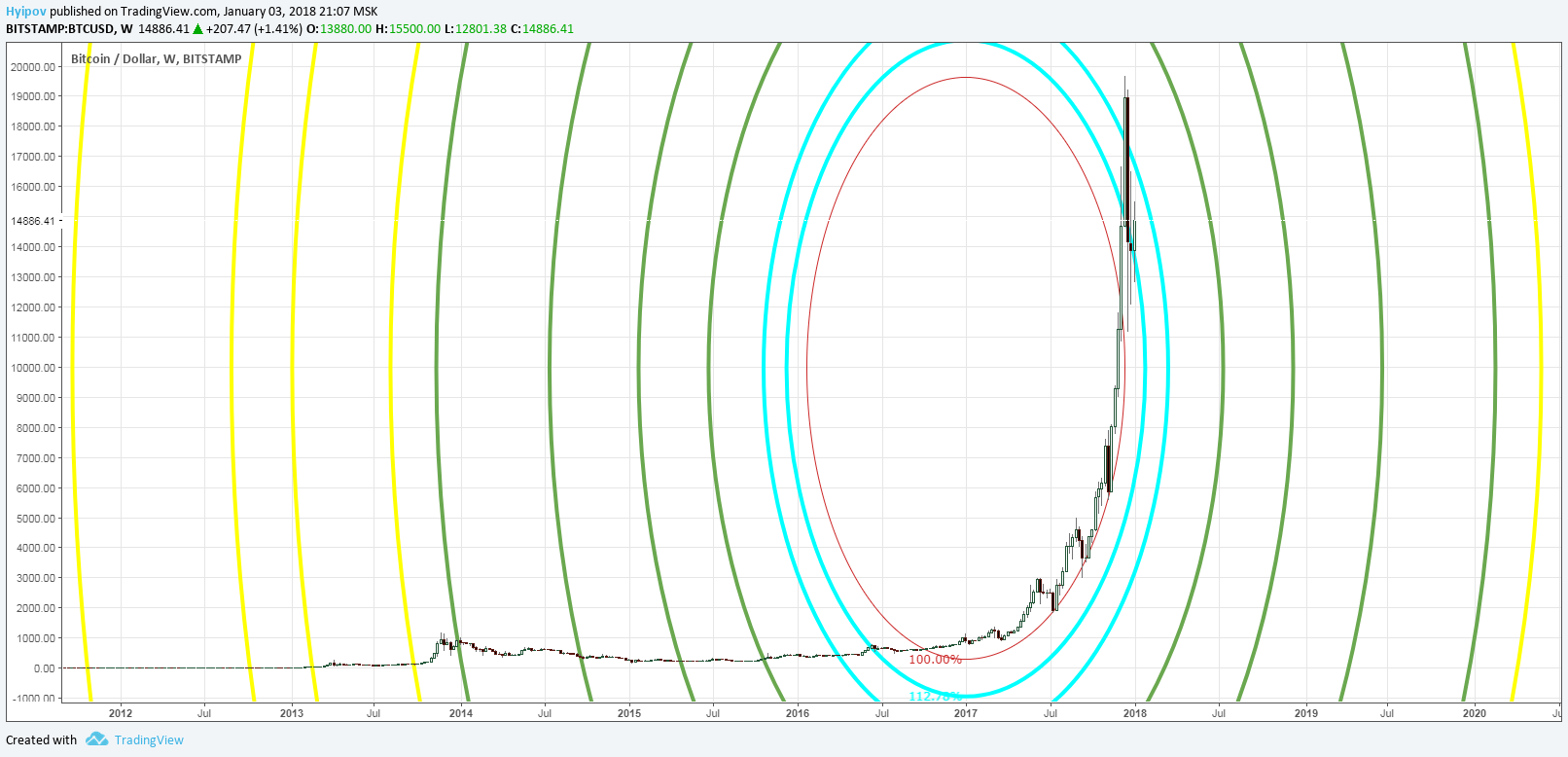Click the 2019 time axis label

pos(1306,713)
